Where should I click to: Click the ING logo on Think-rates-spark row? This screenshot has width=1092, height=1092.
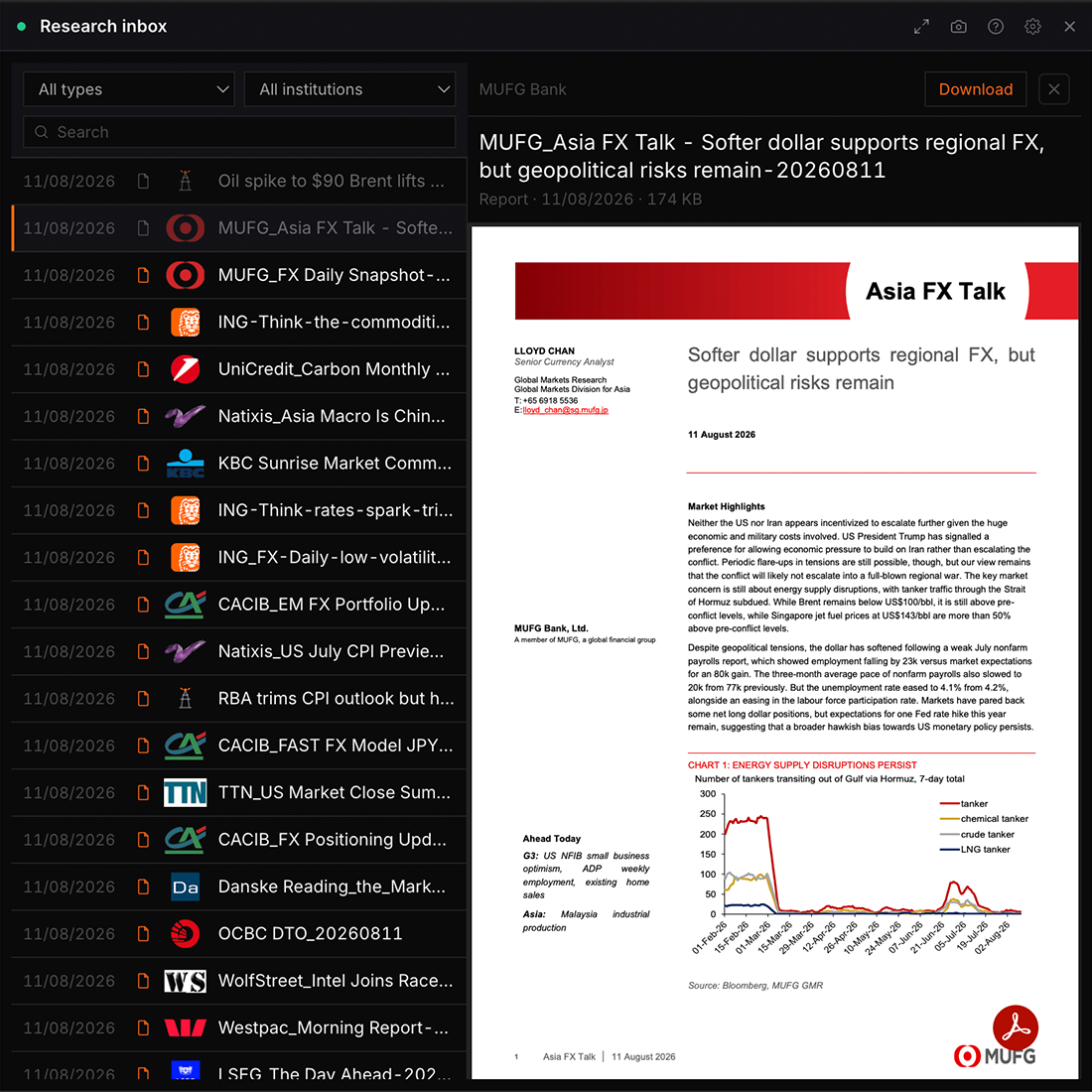[x=186, y=510]
